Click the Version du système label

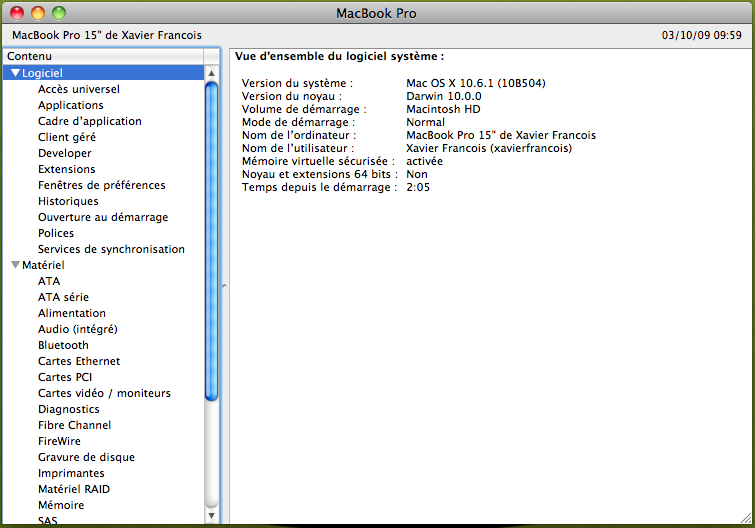pyautogui.click(x=297, y=83)
